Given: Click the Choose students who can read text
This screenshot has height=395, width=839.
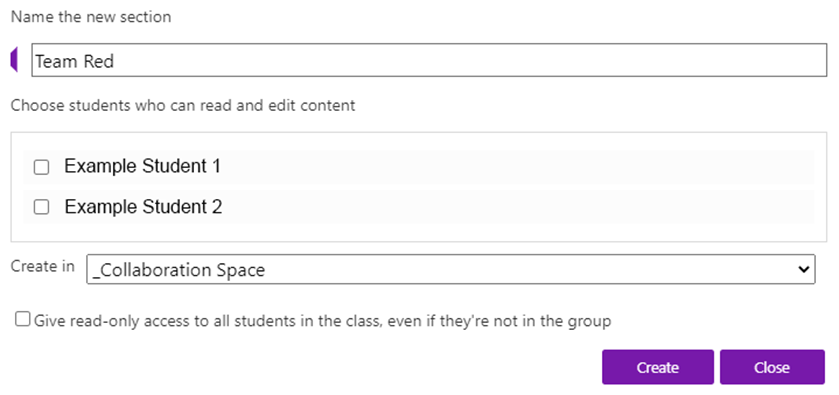Looking at the screenshot, I should click(183, 105).
